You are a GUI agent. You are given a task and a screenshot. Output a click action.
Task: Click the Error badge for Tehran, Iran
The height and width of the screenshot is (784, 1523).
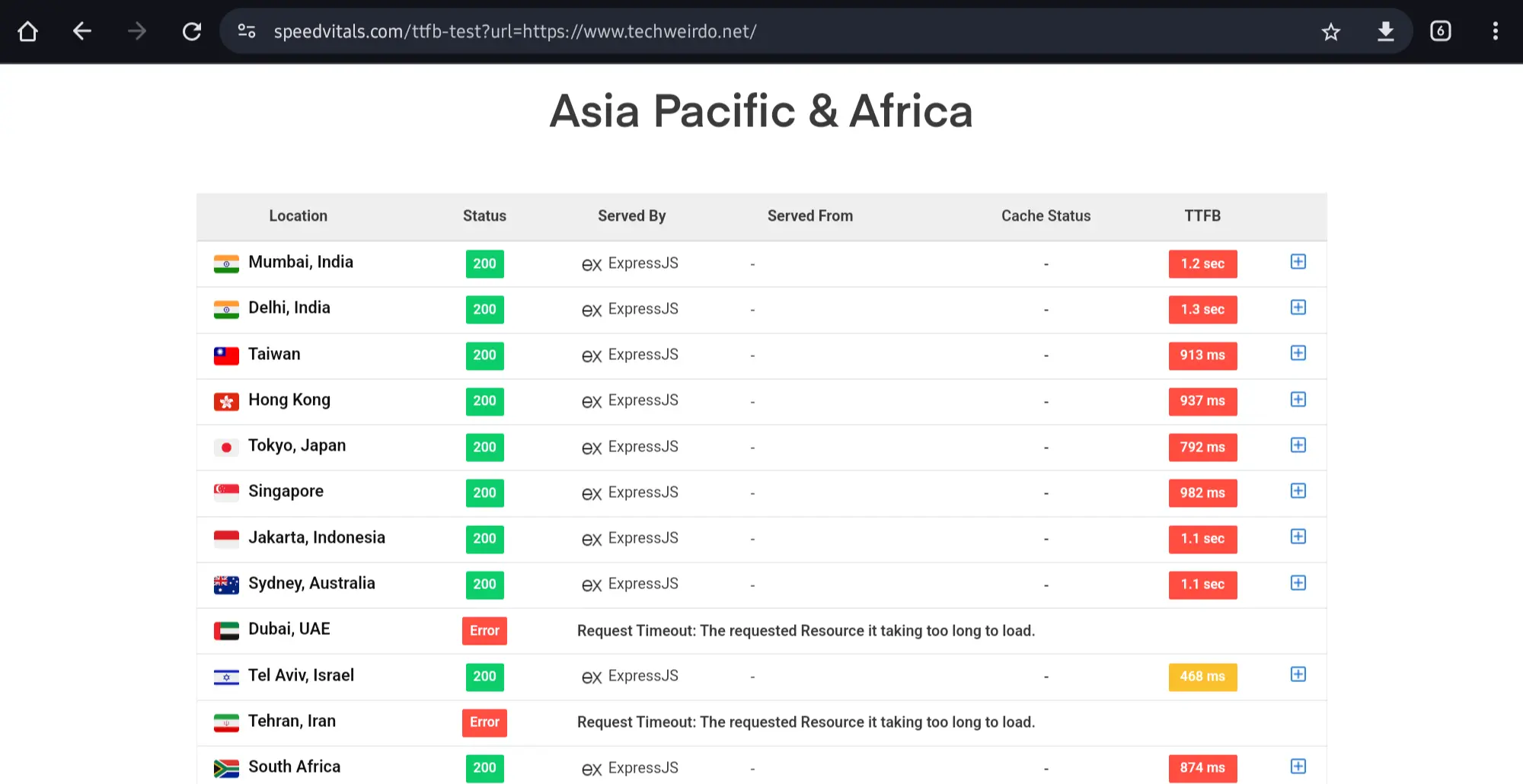click(484, 722)
